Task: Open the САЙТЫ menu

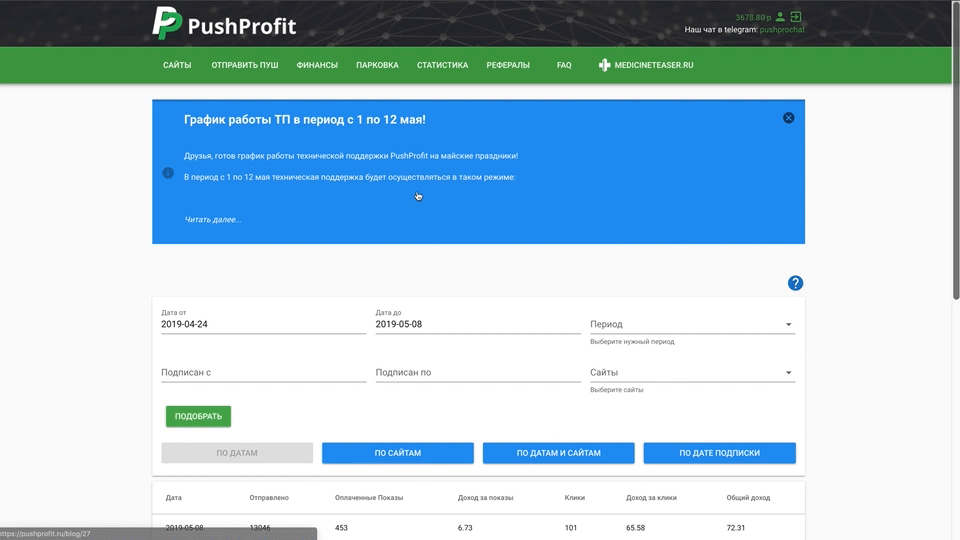Action: (177, 65)
